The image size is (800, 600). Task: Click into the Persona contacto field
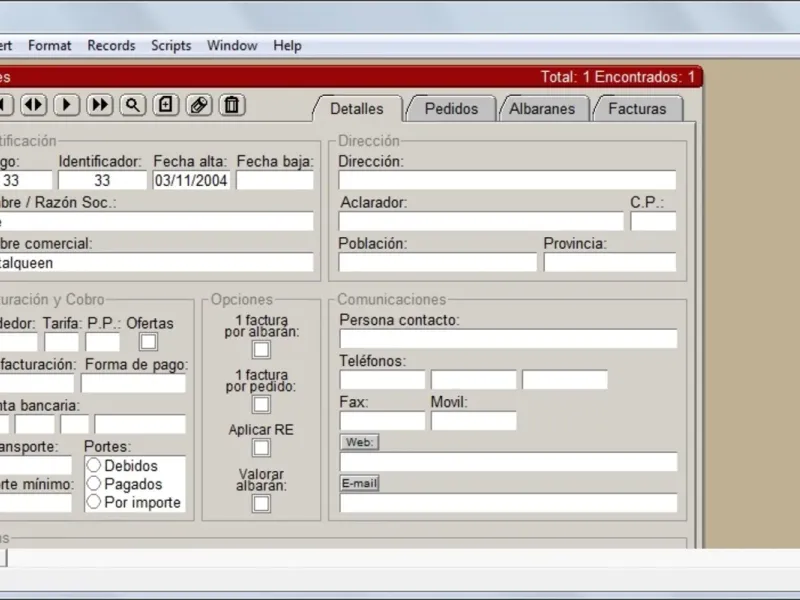508,339
